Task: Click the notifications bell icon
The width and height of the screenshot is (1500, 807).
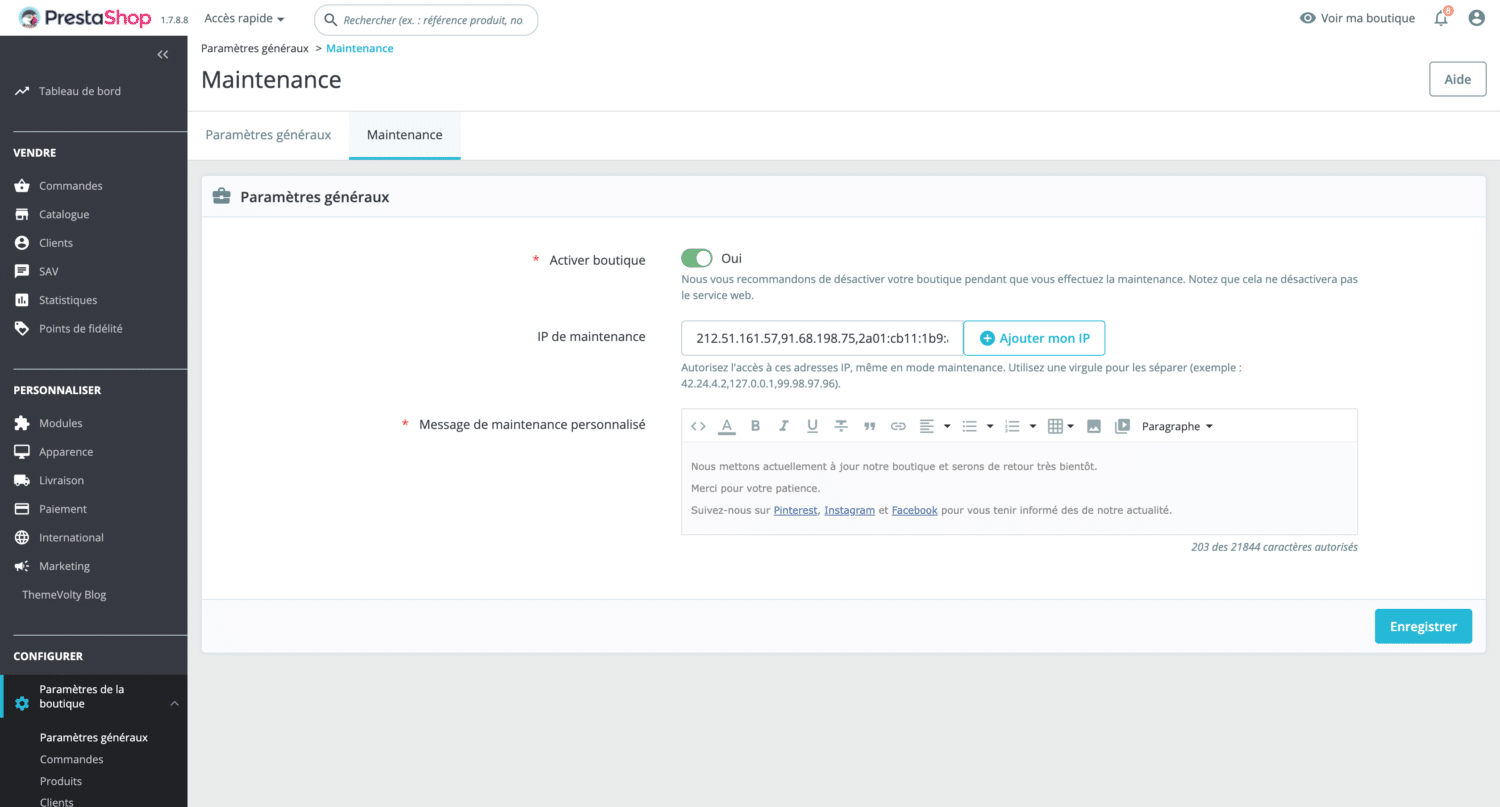Action: pos(1440,17)
